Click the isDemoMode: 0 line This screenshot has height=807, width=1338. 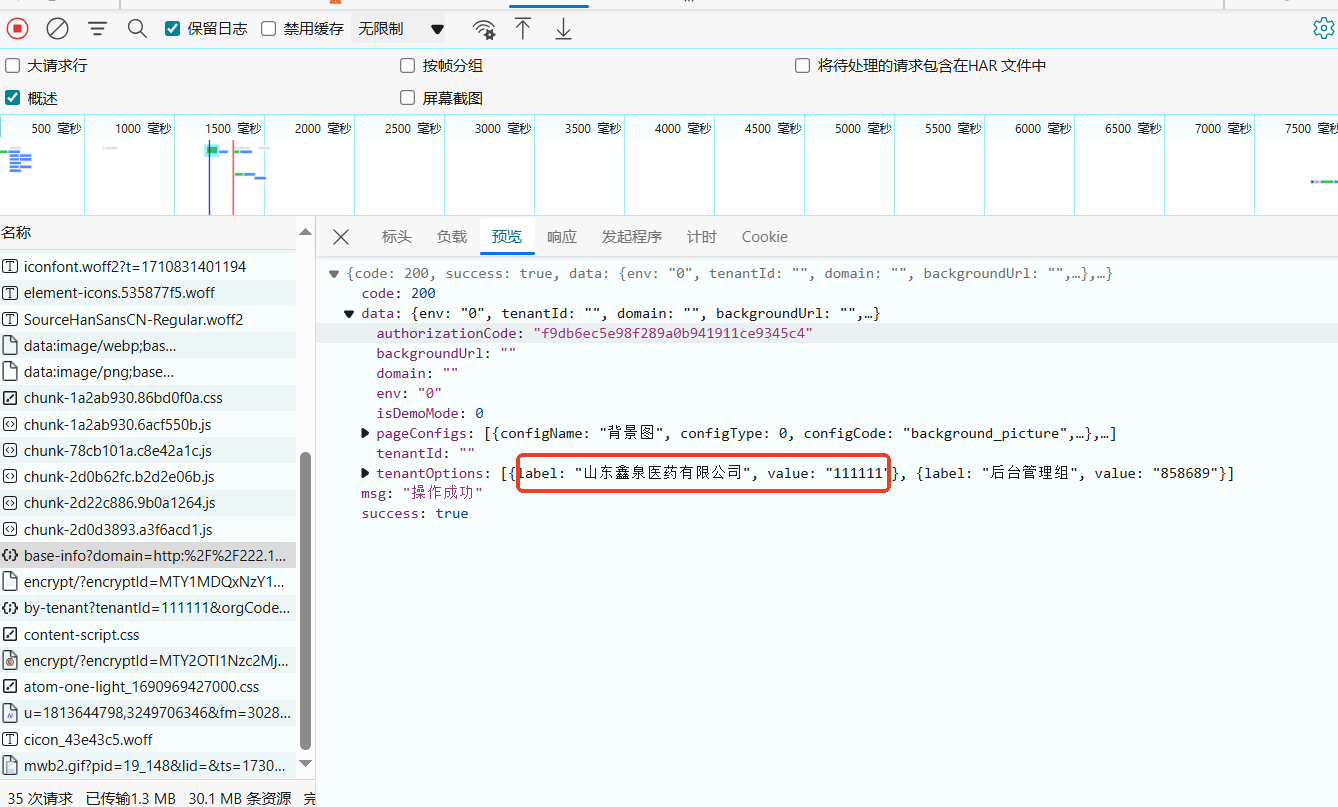click(430, 413)
